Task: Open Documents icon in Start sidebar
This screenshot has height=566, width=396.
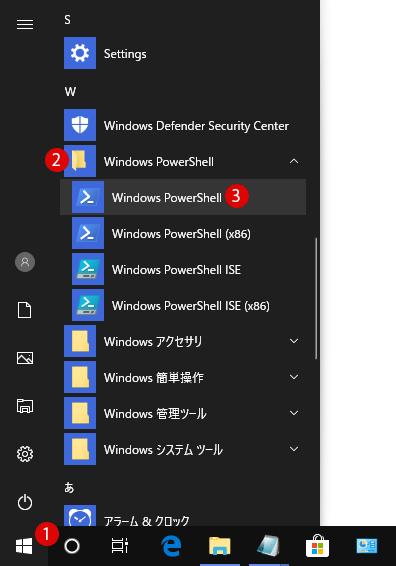Action: click(x=25, y=310)
